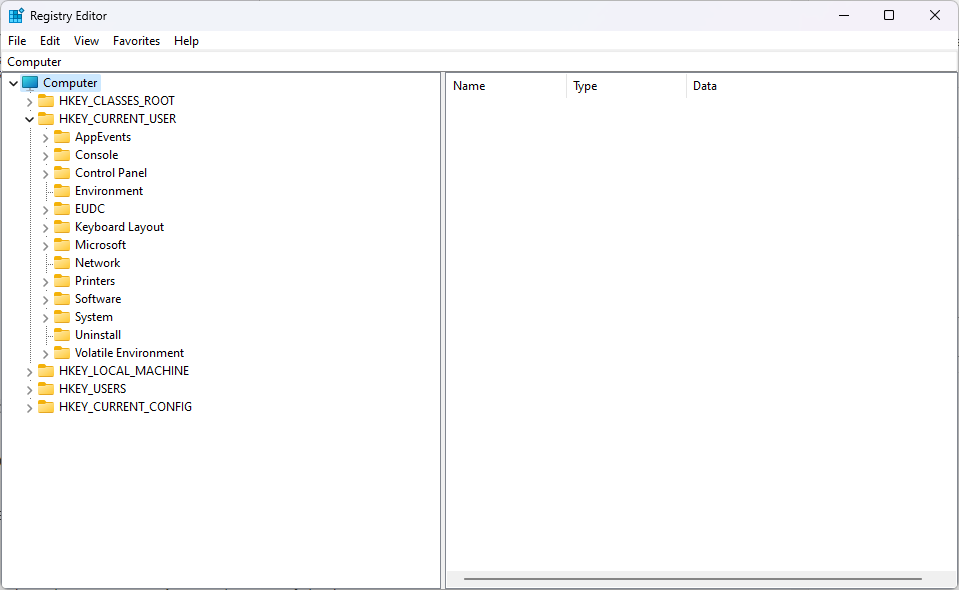This screenshot has width=959, height=590.
Task: Click the horizontal scrollbar in values pane
Action: (x=692, y=579)
